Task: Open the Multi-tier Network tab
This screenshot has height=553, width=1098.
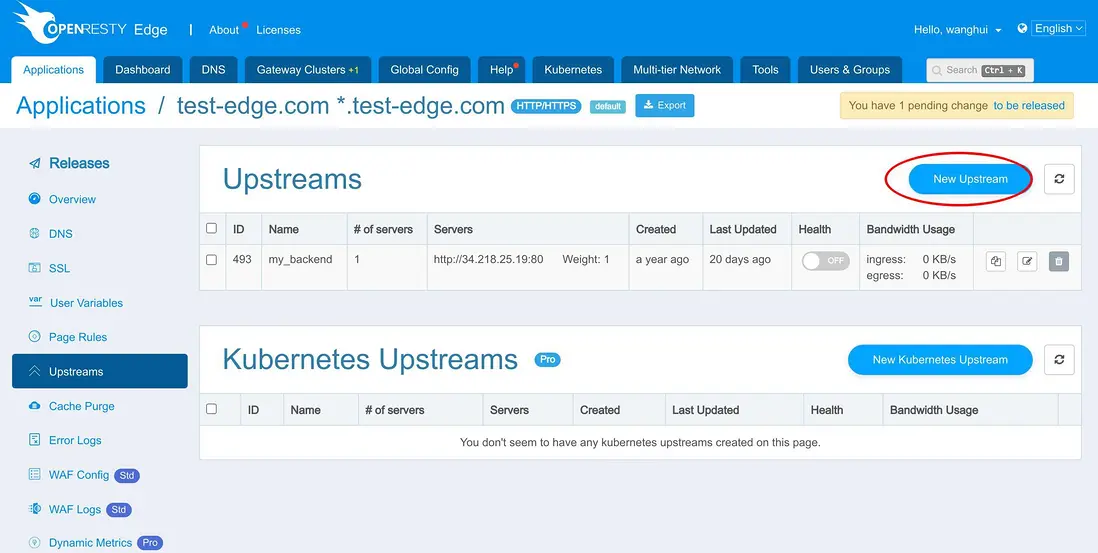Action: [676, 69]
